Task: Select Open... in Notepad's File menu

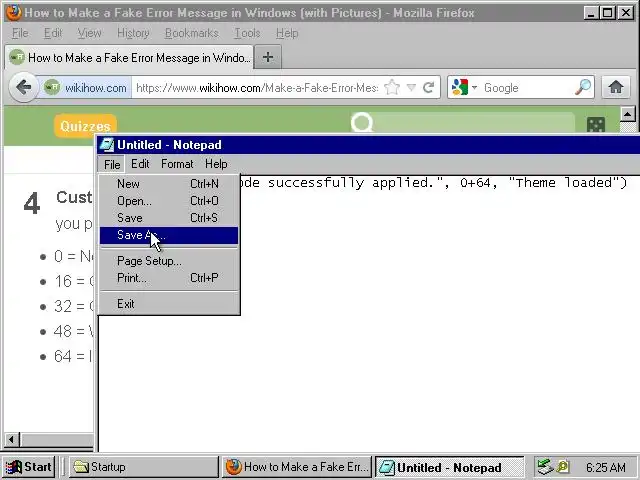Action: click(169, 201)
